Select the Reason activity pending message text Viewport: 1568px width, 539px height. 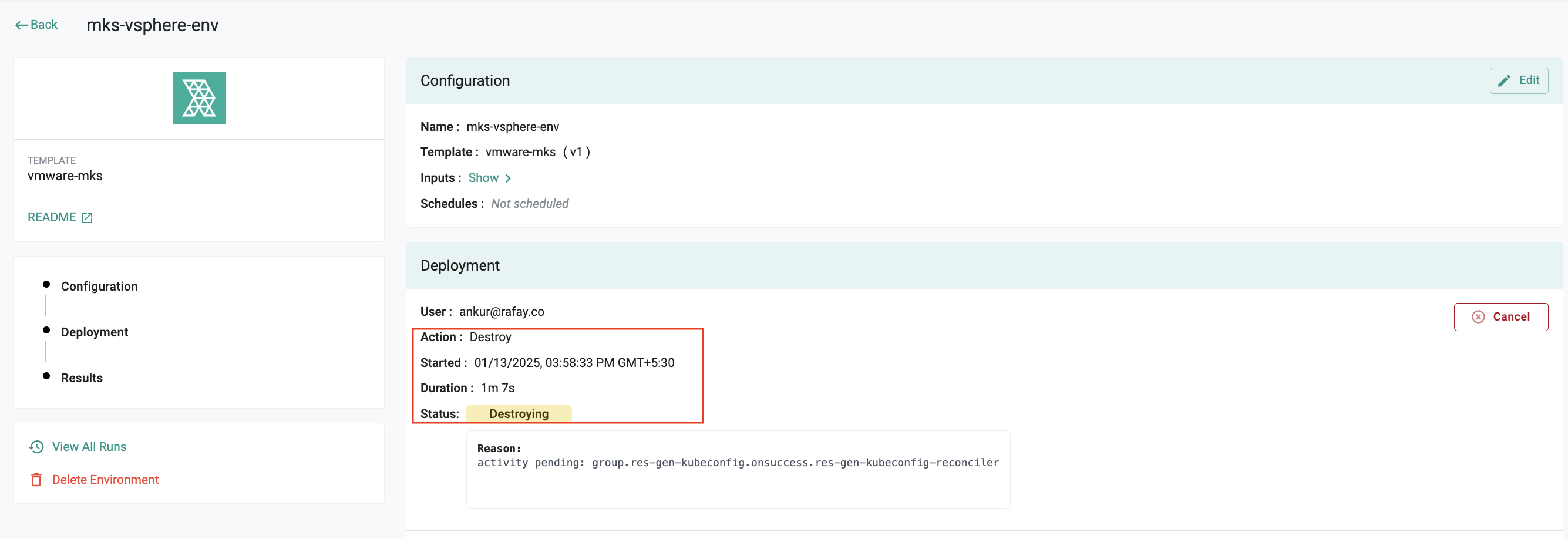(738, 462)
